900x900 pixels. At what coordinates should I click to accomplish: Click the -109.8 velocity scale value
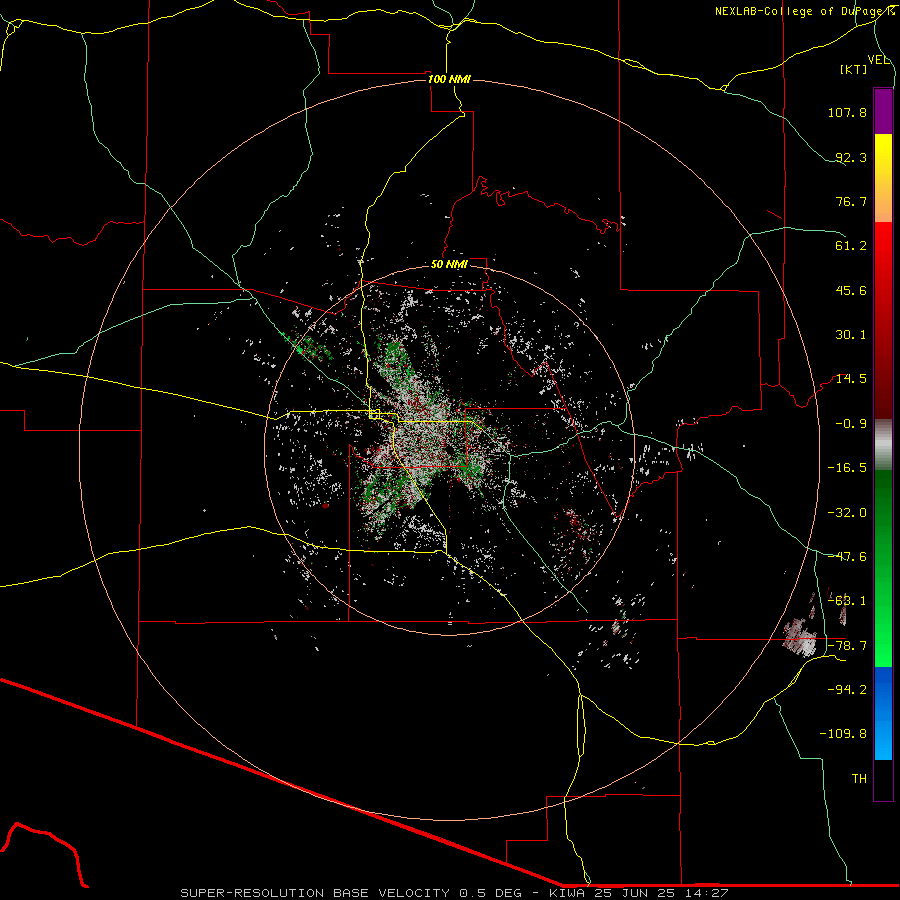point(844,734)
